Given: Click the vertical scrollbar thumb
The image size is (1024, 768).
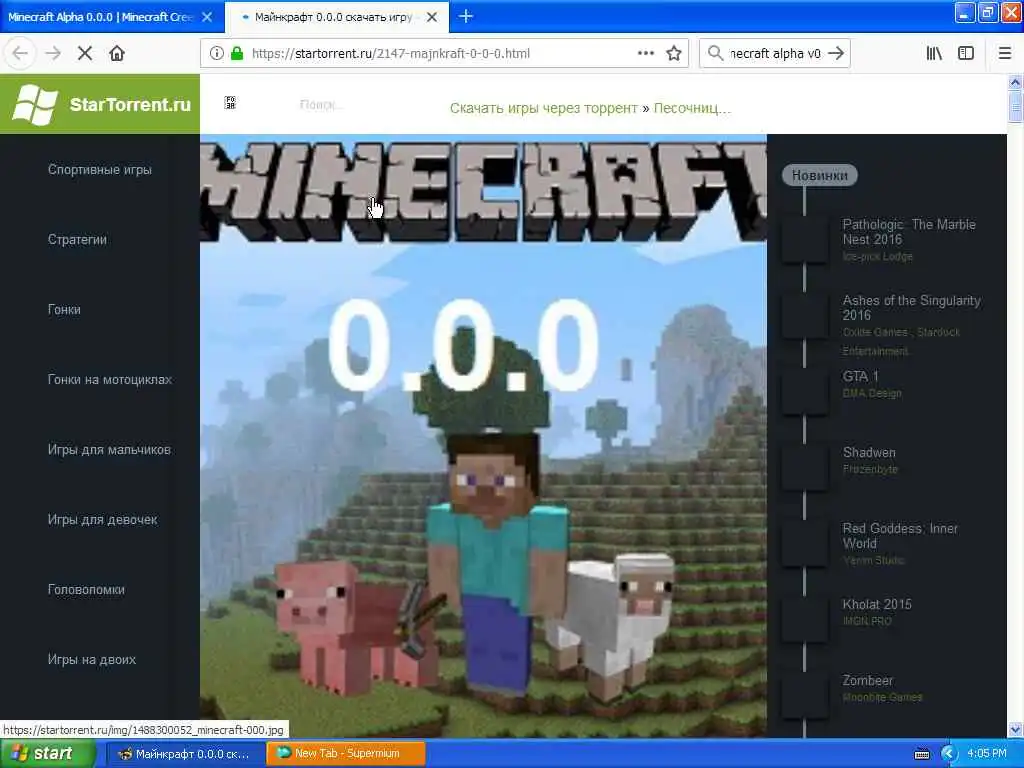Looking at the screenshot, I should pos(1015,106).
